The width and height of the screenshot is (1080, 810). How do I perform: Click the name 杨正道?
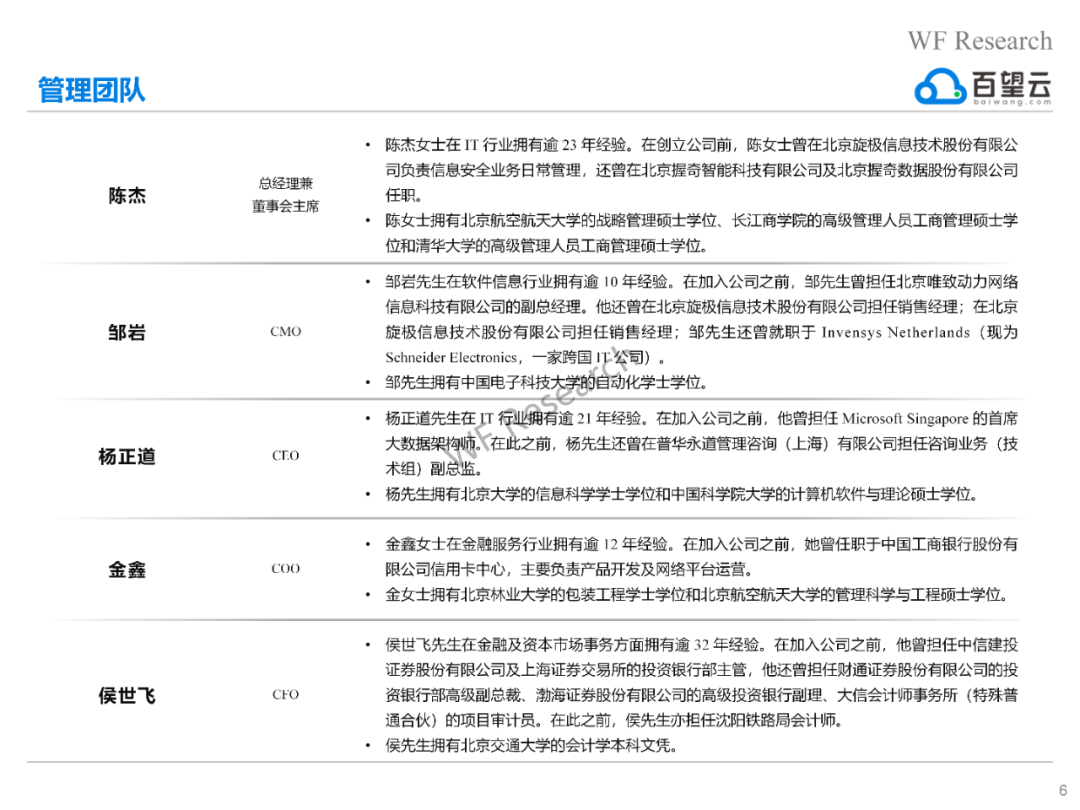click(127, 457)
